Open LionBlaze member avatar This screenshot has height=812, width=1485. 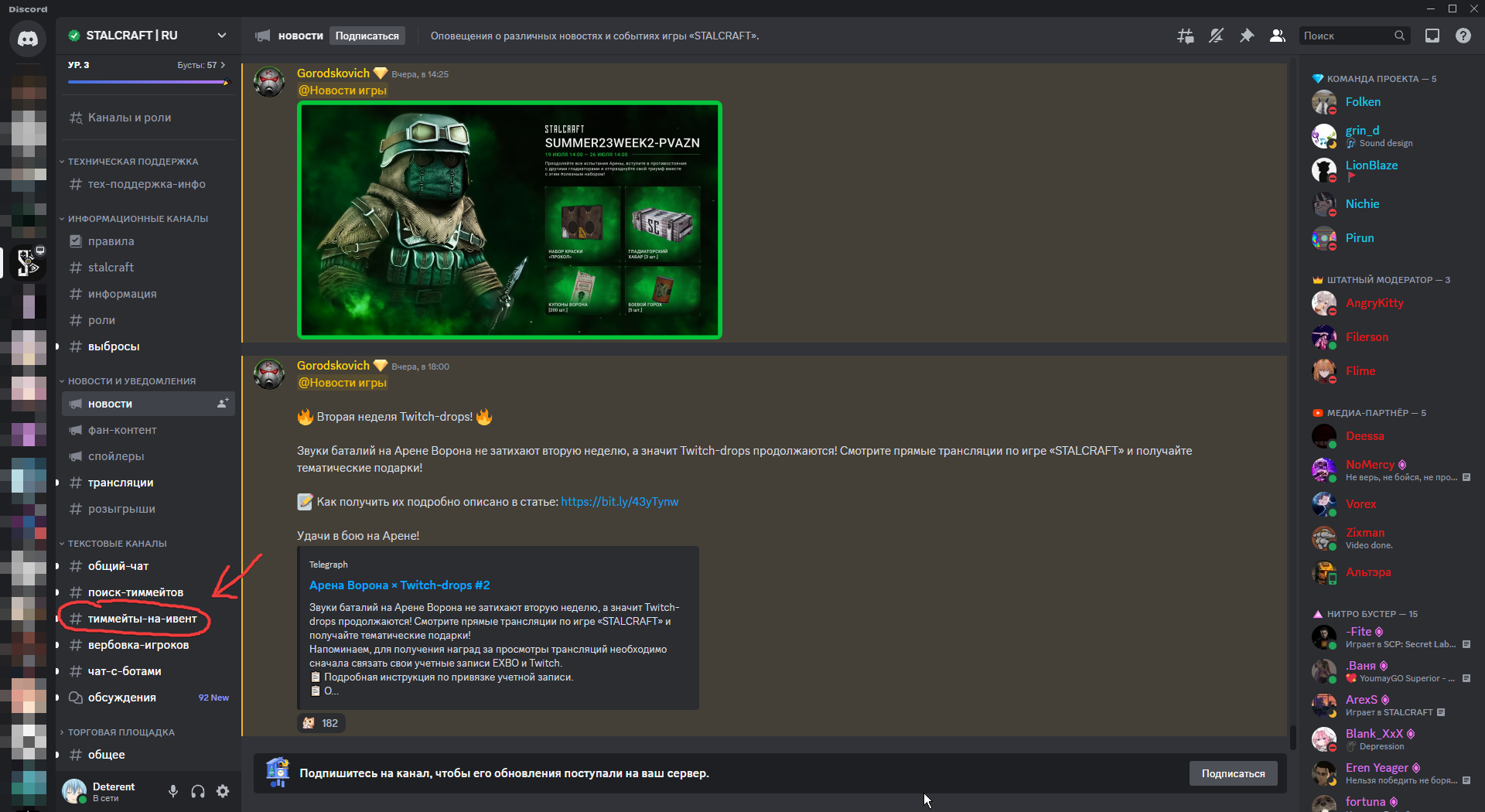point(1324,170)
